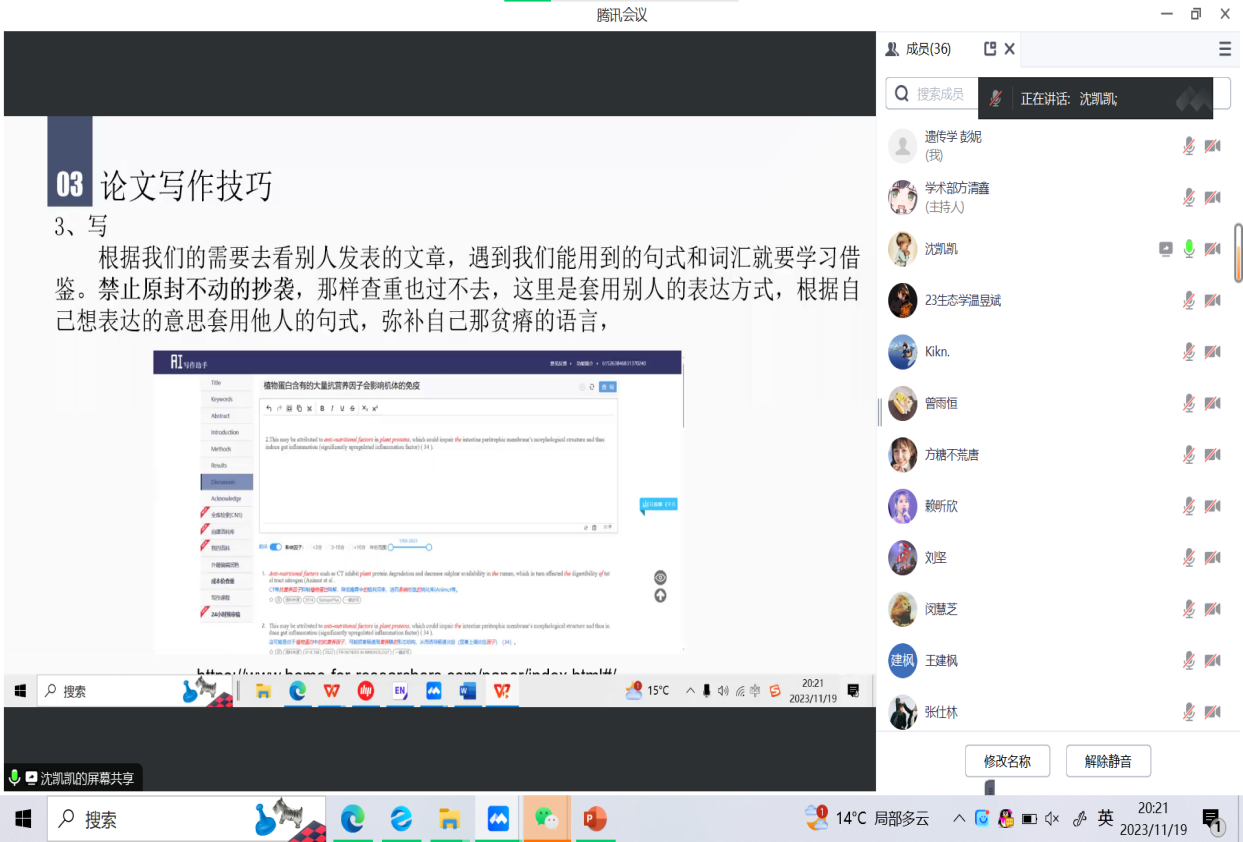Click camera-off icon of 沈凯凯

tap(1212, 249)
